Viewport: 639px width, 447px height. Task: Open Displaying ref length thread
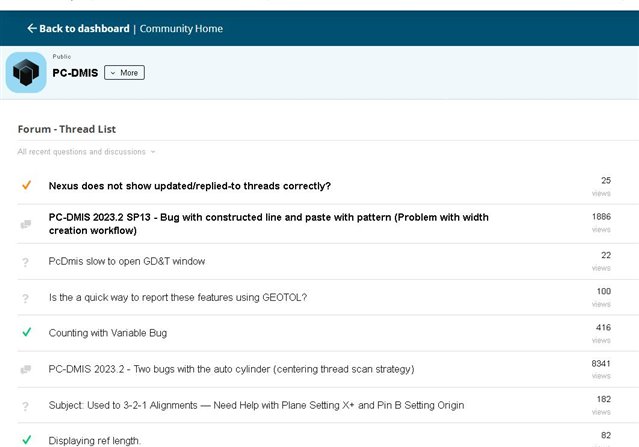95,441
